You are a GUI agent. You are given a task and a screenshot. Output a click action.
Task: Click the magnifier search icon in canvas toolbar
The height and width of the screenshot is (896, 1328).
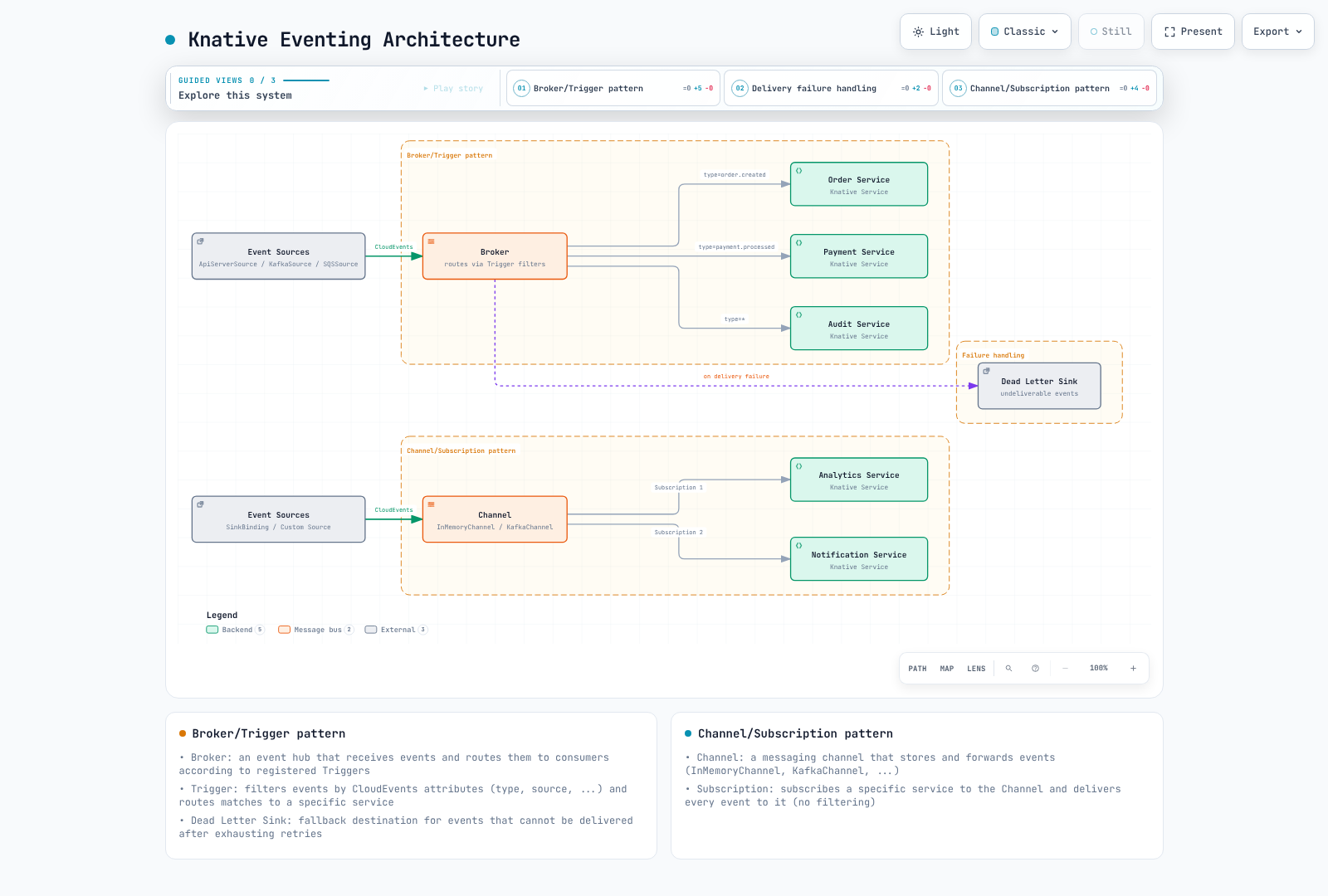(x=1008, y=669)
